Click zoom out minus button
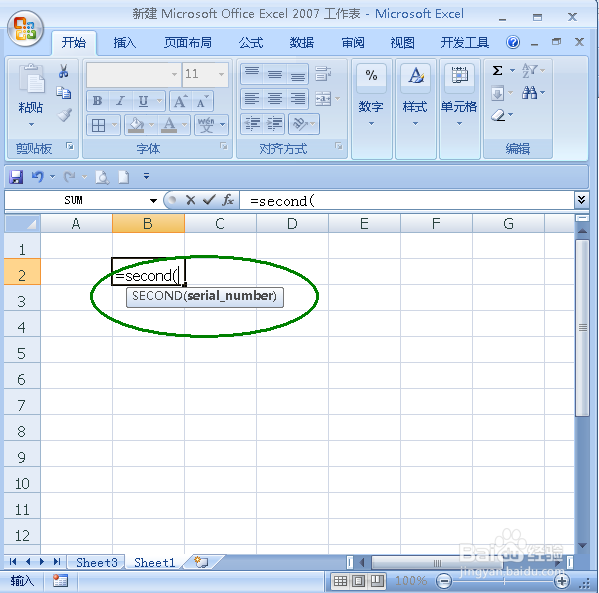Screen dimensions: 599x593 444,582
